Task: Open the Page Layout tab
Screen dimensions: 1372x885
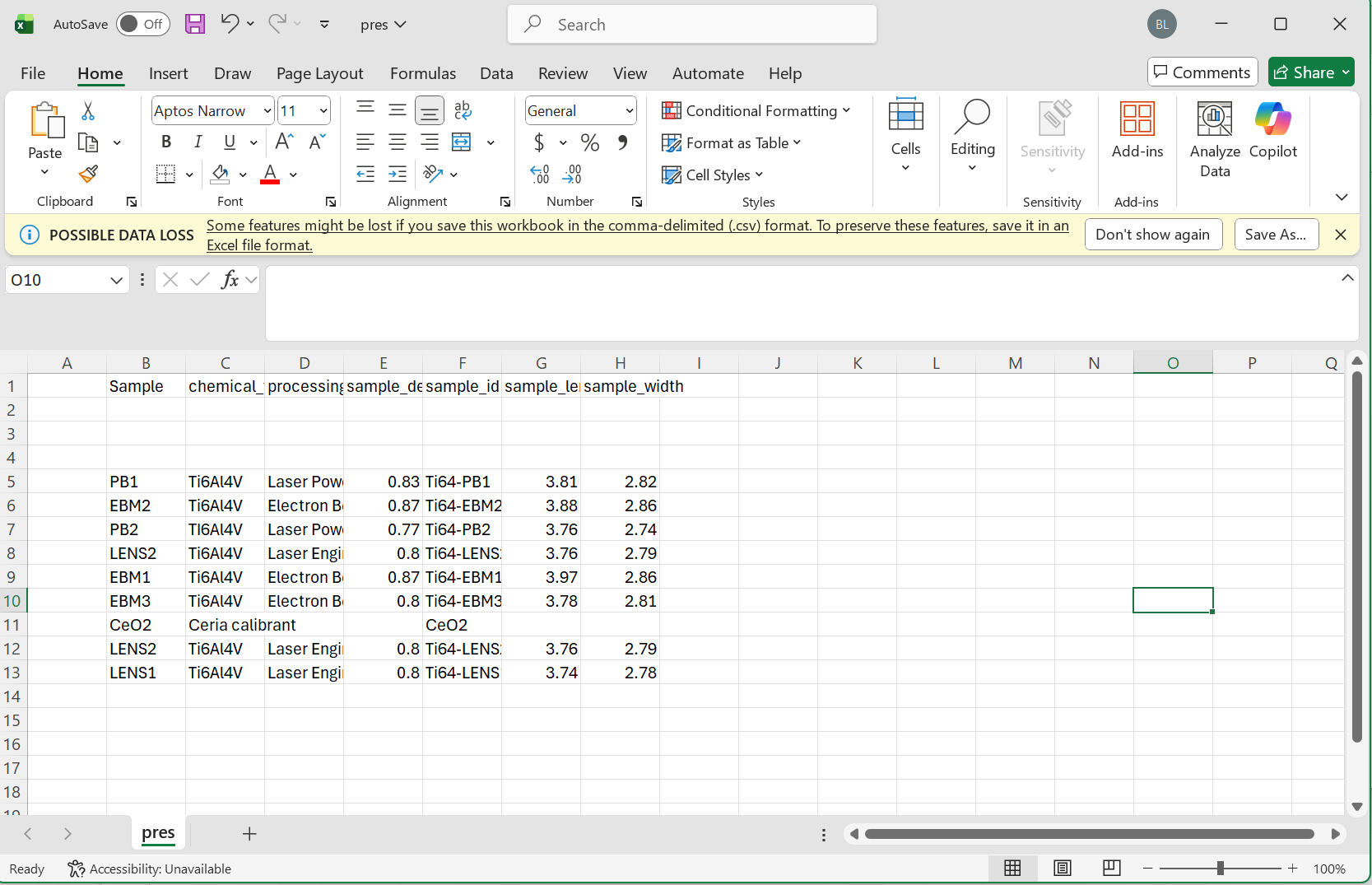Action: (x=319, y=73)
